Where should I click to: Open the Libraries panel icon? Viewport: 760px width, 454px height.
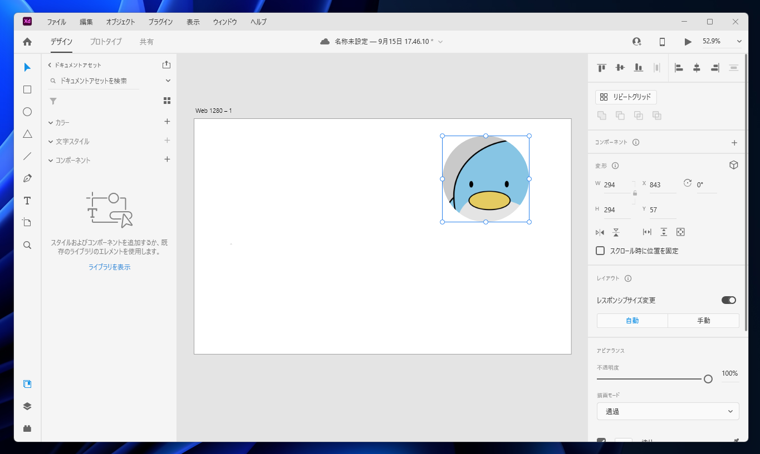pyautogui.click(x=27, y=384)
